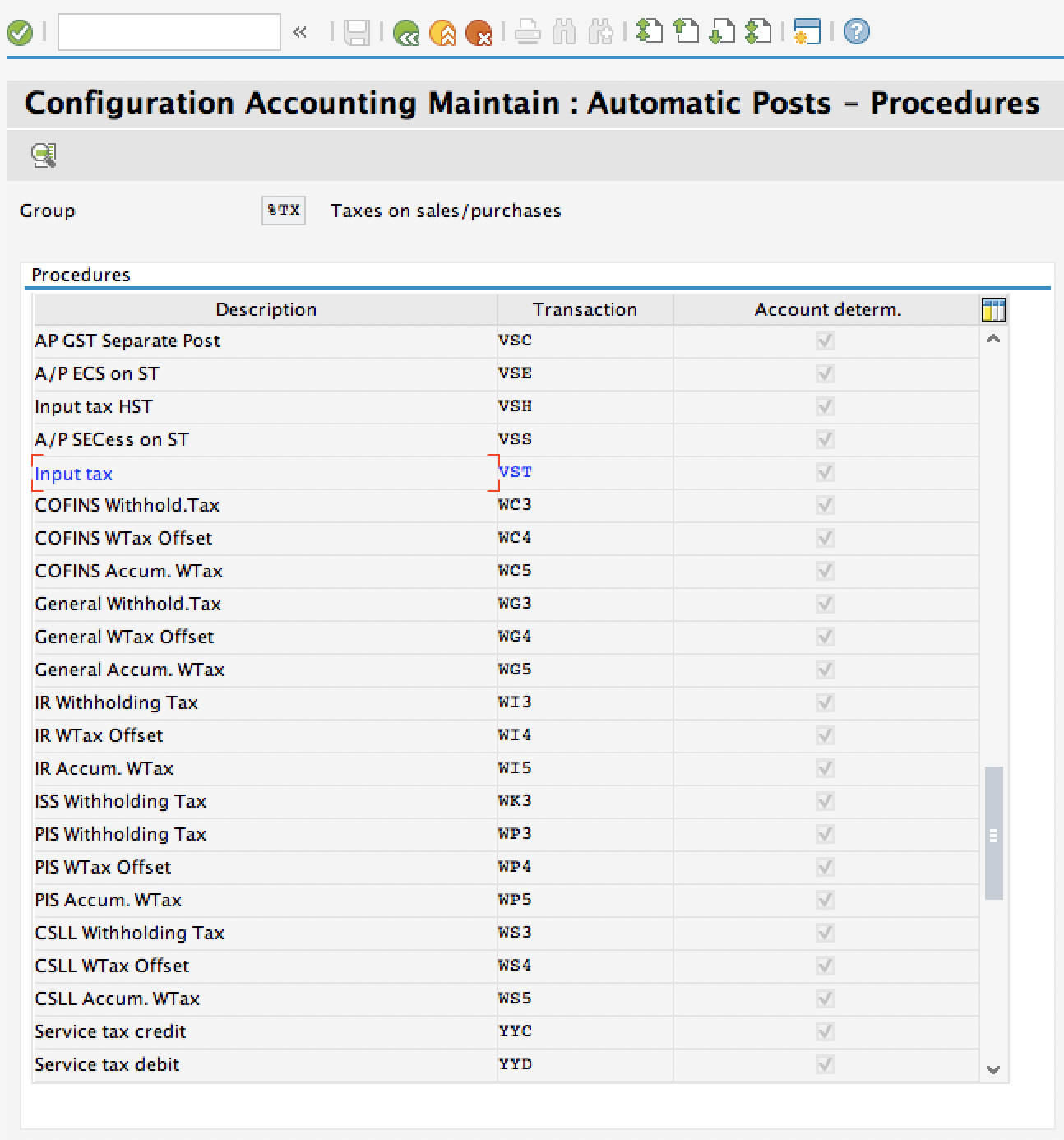This screenshot has width=1064, height=1140.
Task: Click the green Back icon
Action: [406, 33]
